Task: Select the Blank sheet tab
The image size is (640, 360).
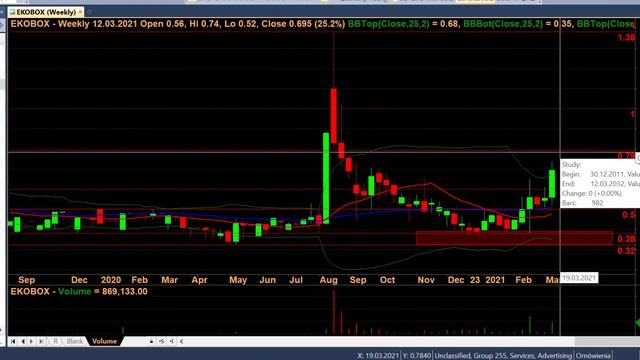Action: click(75, 341)
